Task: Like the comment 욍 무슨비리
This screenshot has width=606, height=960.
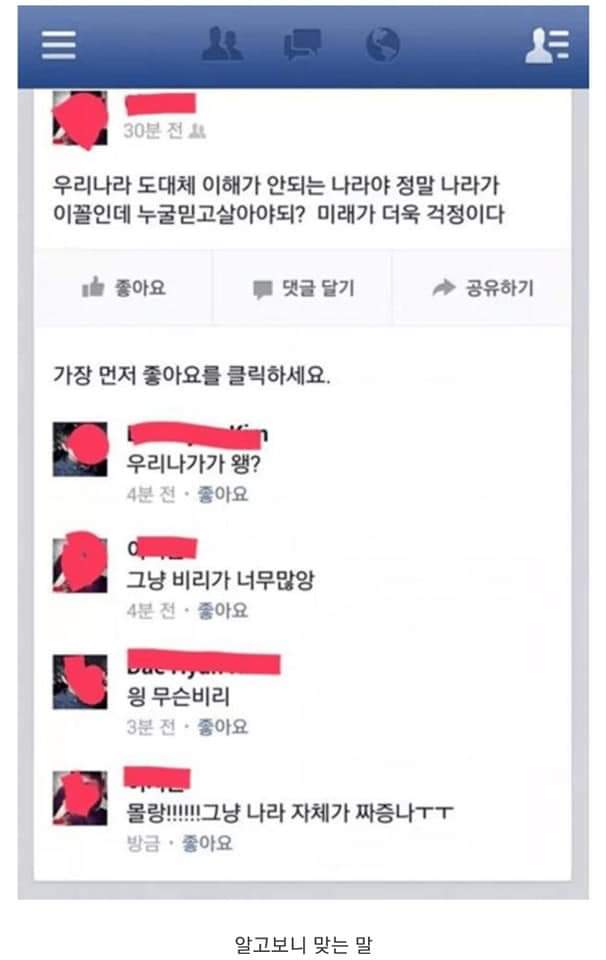Action: (x=222, y=727)
